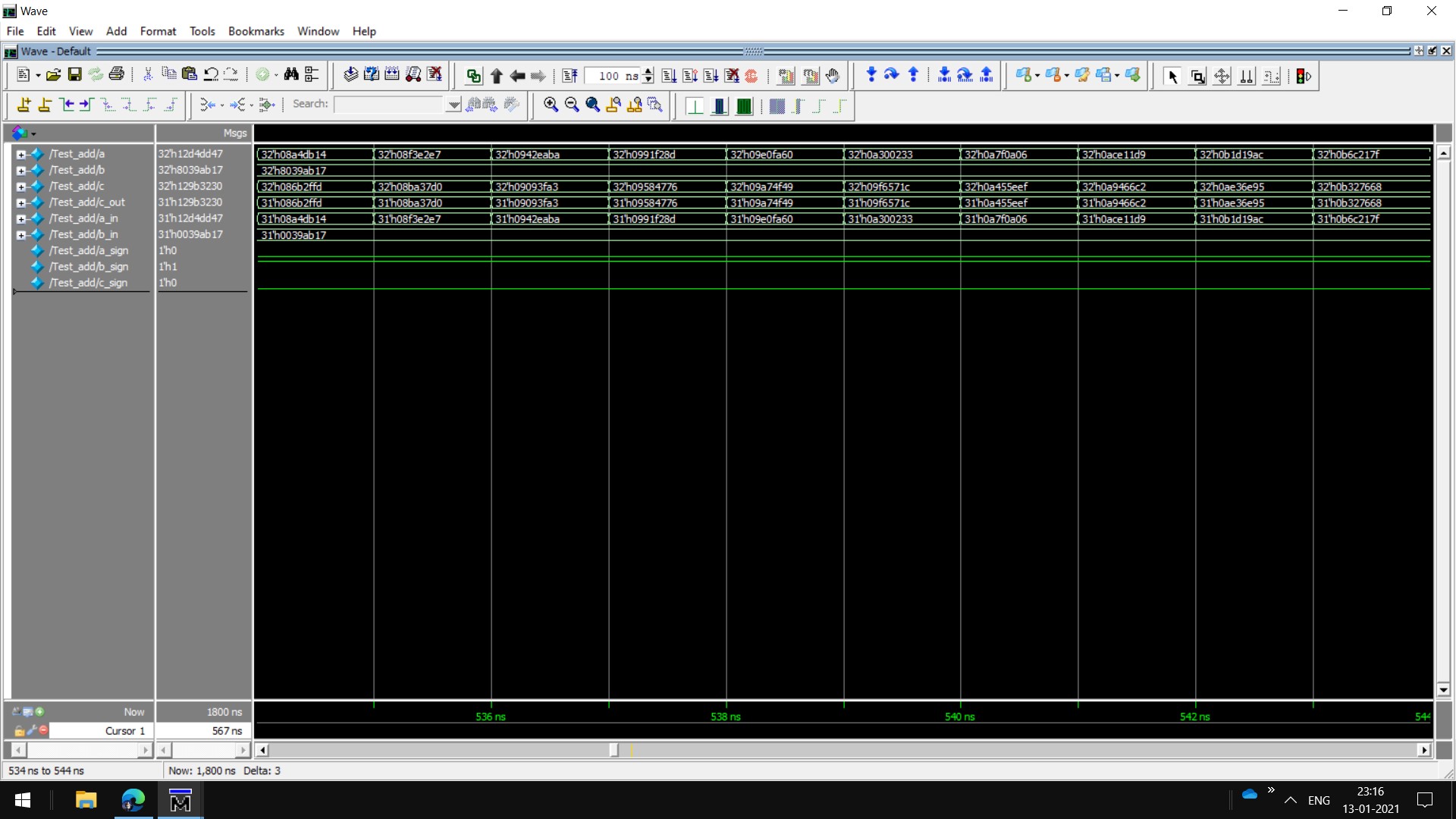Viewport: 1456px width, 819px height.
Task: Click the Zoom In magnifier icon
Action: 551,105
